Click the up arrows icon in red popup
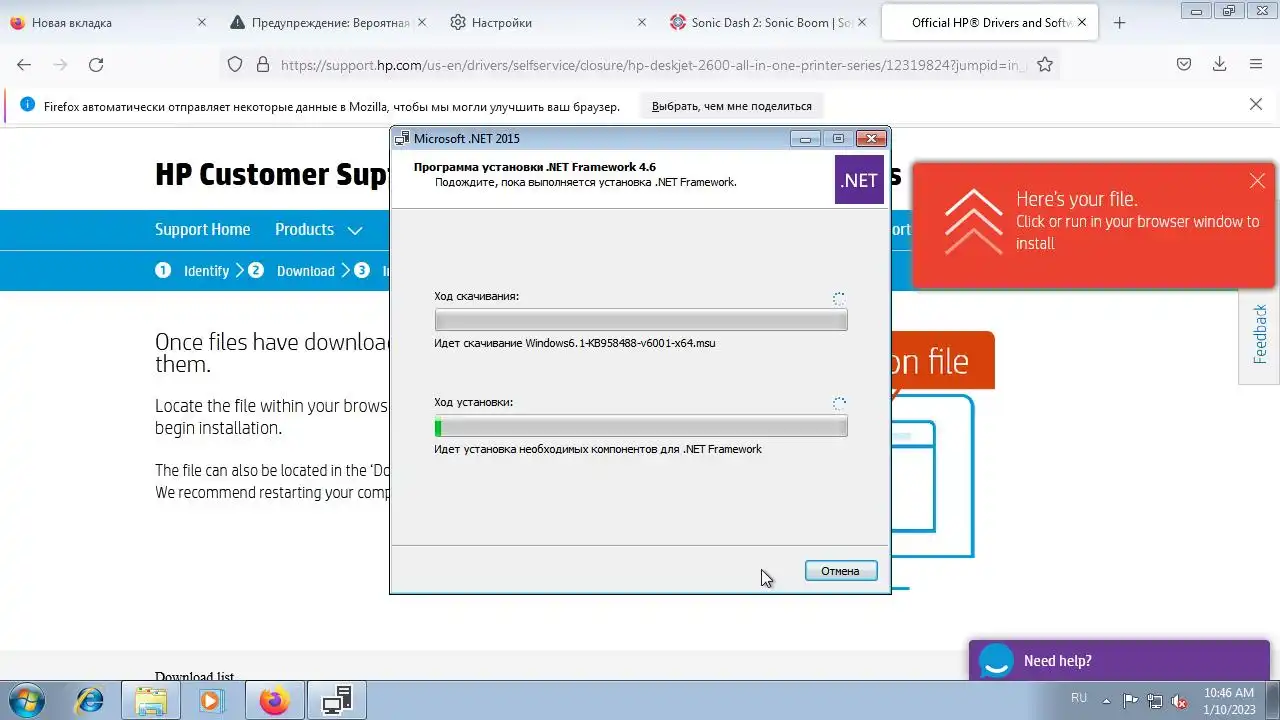The image size is (1280, 720). (973, 221)
